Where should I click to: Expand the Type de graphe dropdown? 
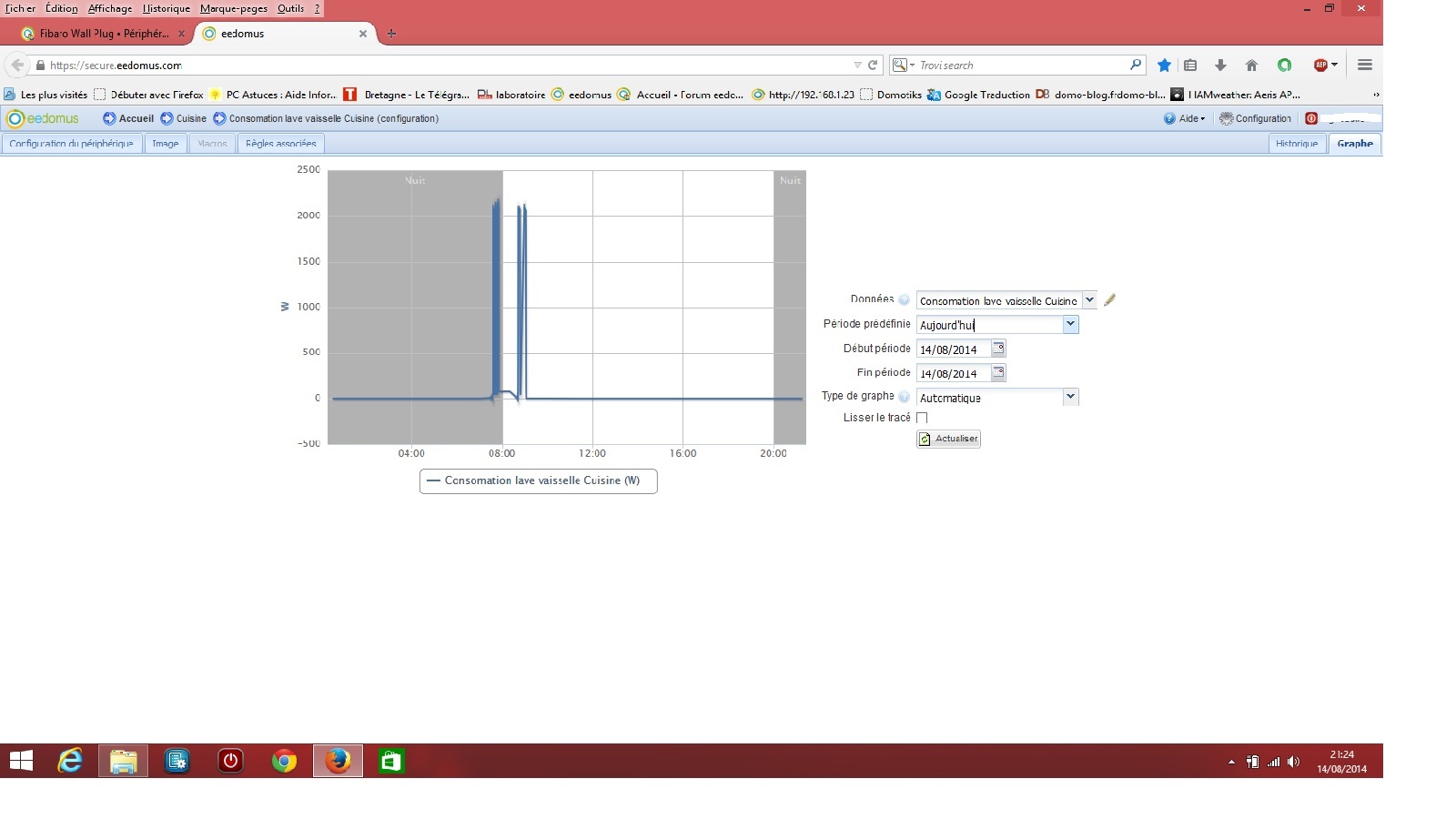1070,397
